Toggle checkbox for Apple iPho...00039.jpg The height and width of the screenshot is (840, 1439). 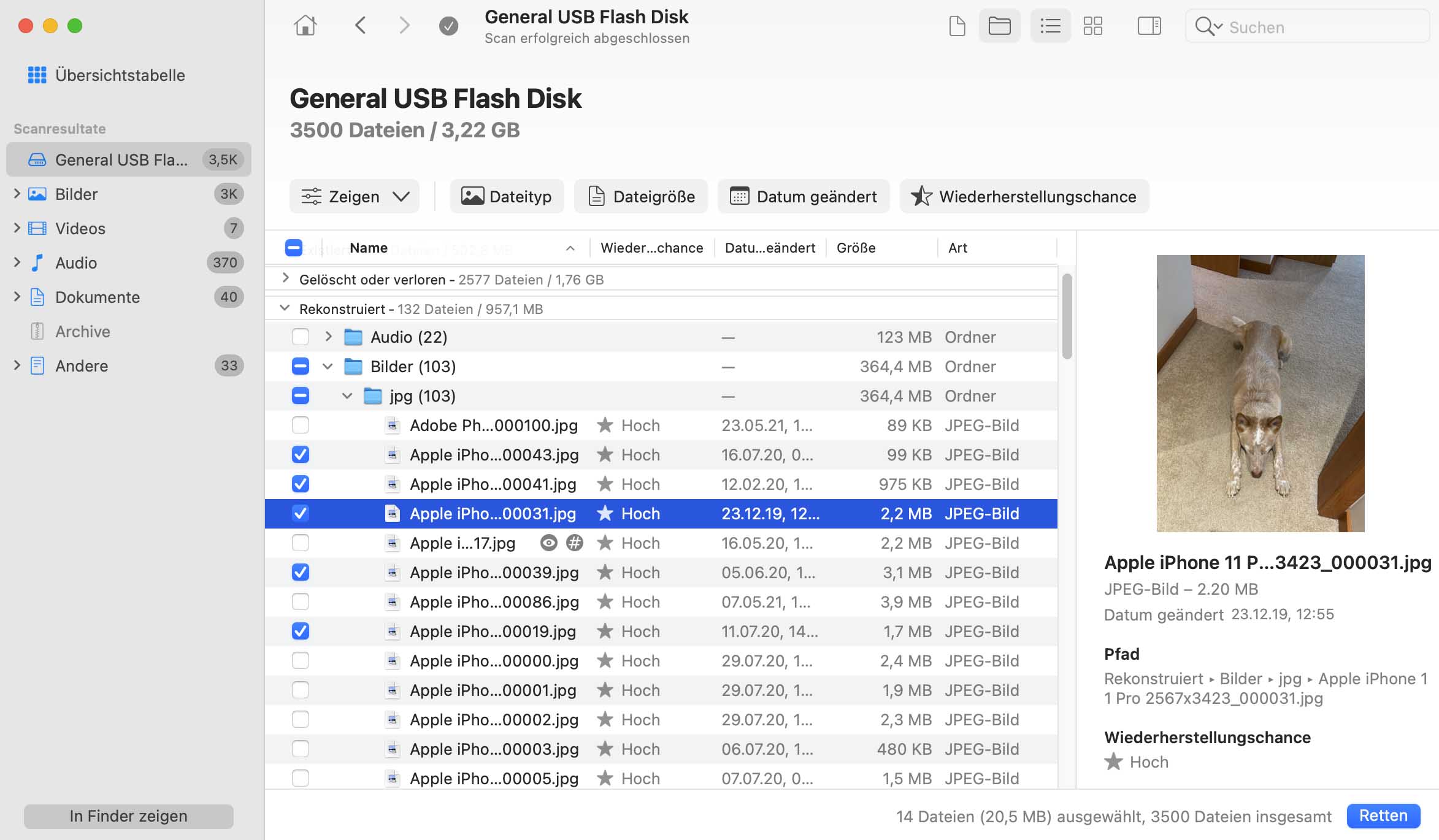pos(300,572)
